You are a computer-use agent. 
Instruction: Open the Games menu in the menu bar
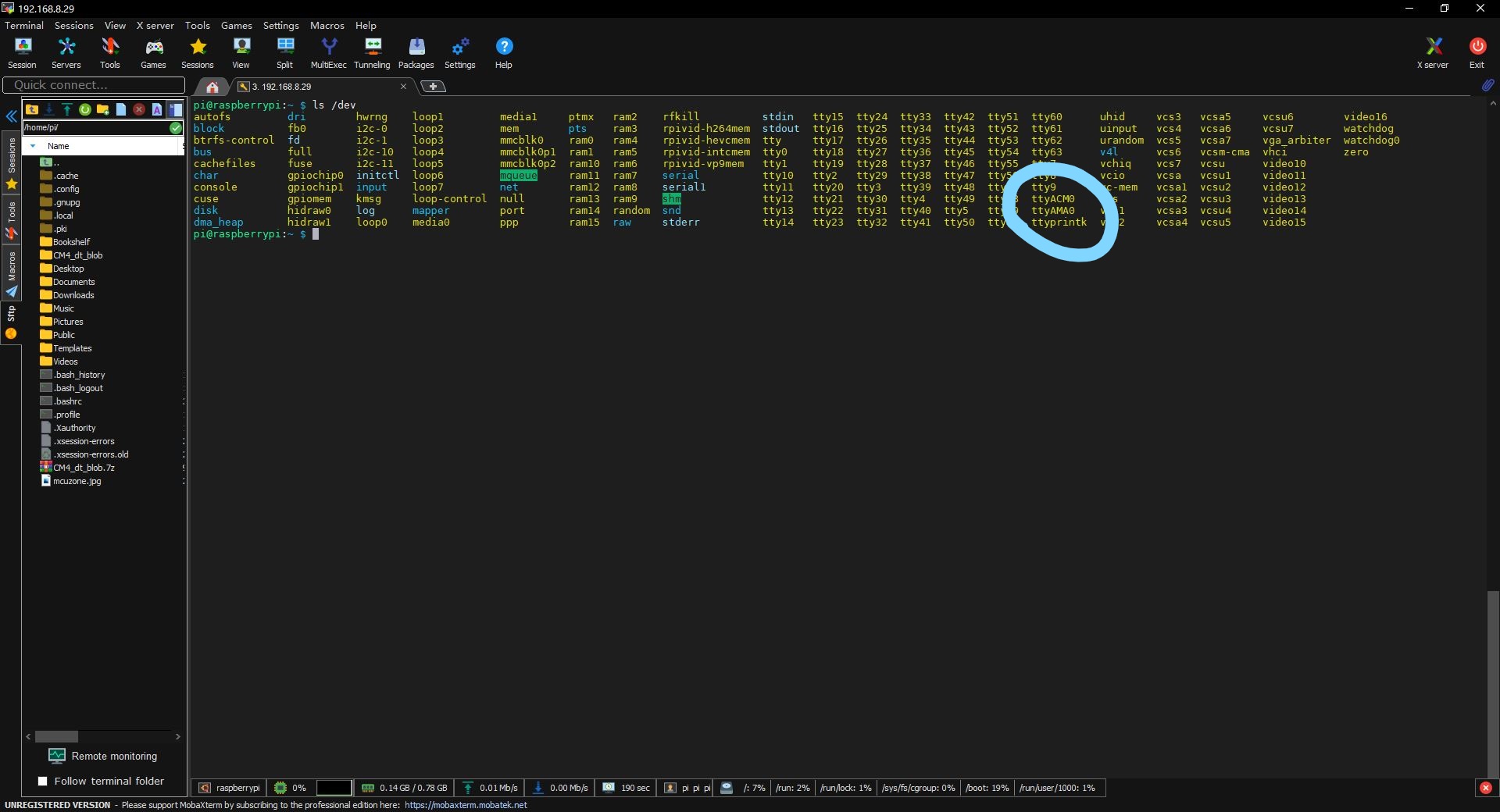coord(237,25)
